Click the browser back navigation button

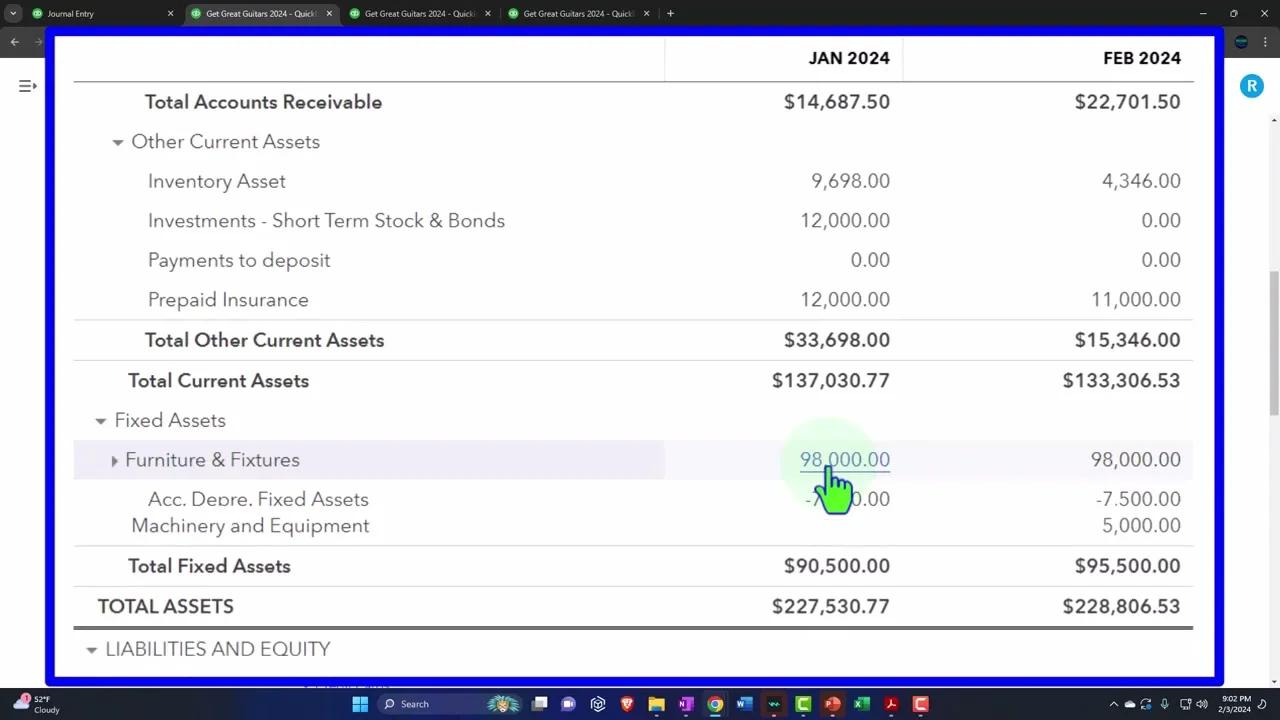[14, 42]
